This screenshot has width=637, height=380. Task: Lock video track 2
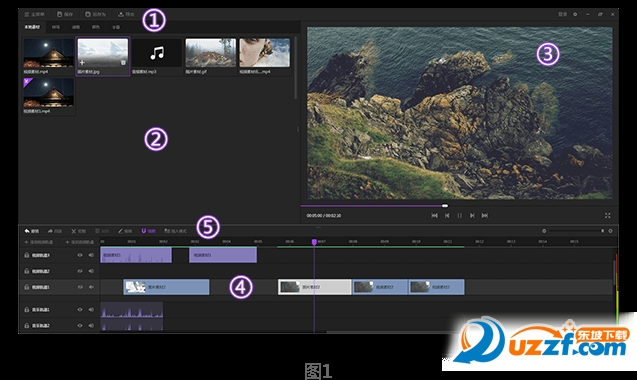click(x=26, y=271)
